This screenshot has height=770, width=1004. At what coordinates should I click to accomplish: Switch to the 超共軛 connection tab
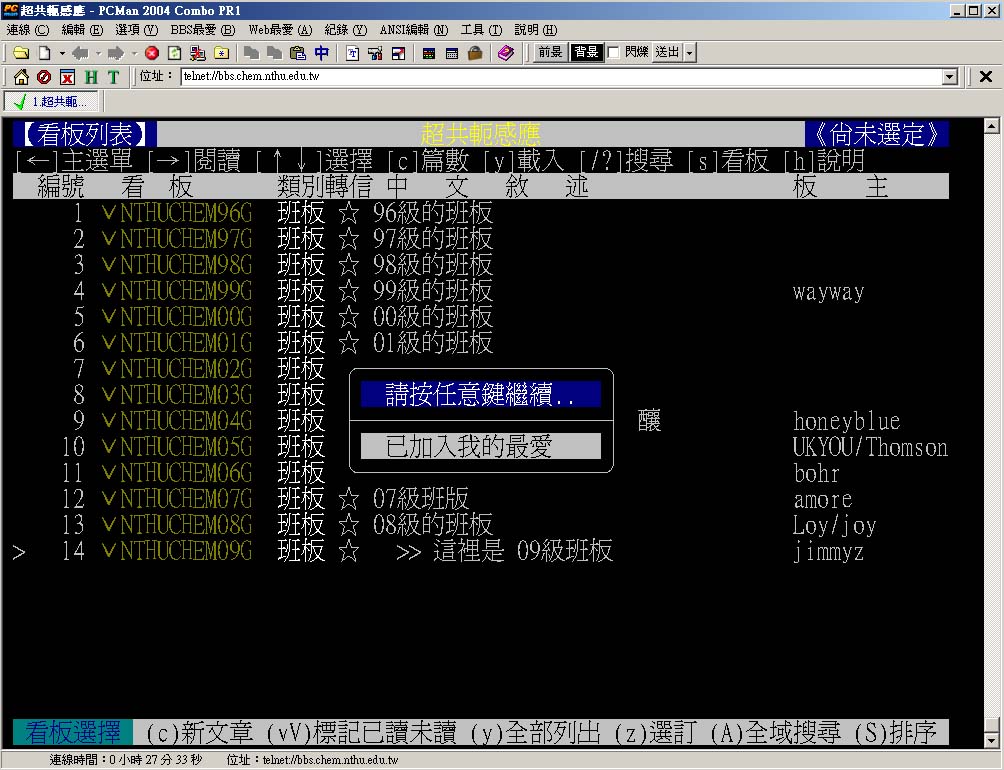(50, 102)
